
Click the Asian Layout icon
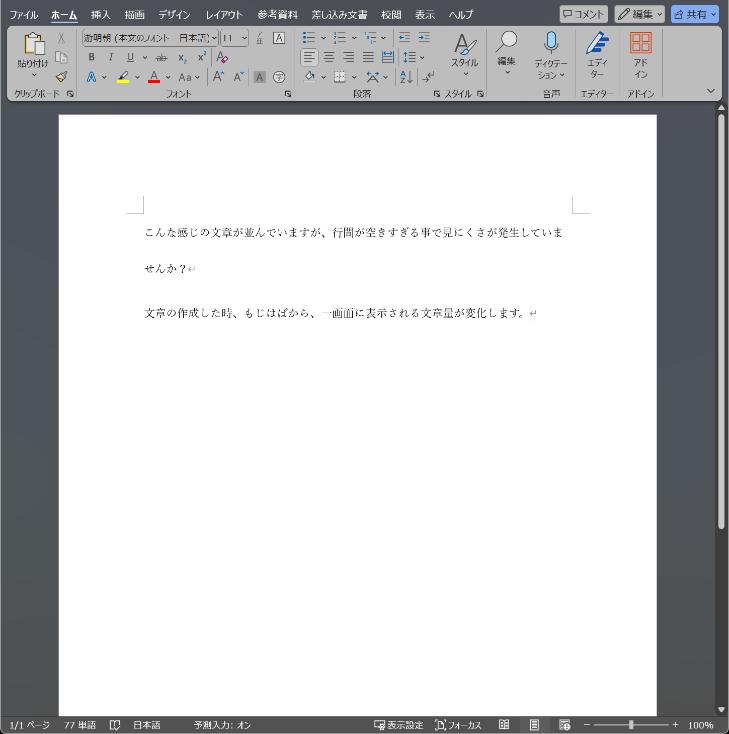point(373,77)
